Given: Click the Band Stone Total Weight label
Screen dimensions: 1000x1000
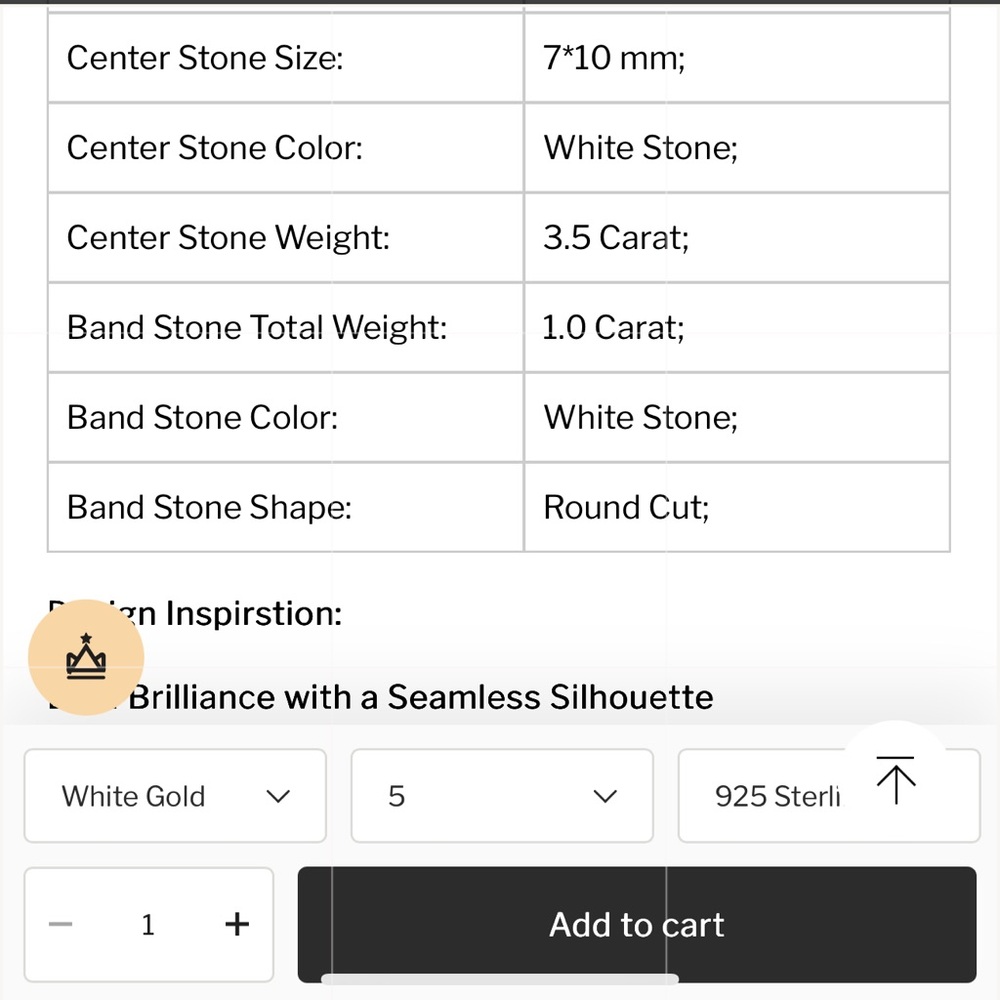Looking at the screenshot, I should tap(256, 328).
